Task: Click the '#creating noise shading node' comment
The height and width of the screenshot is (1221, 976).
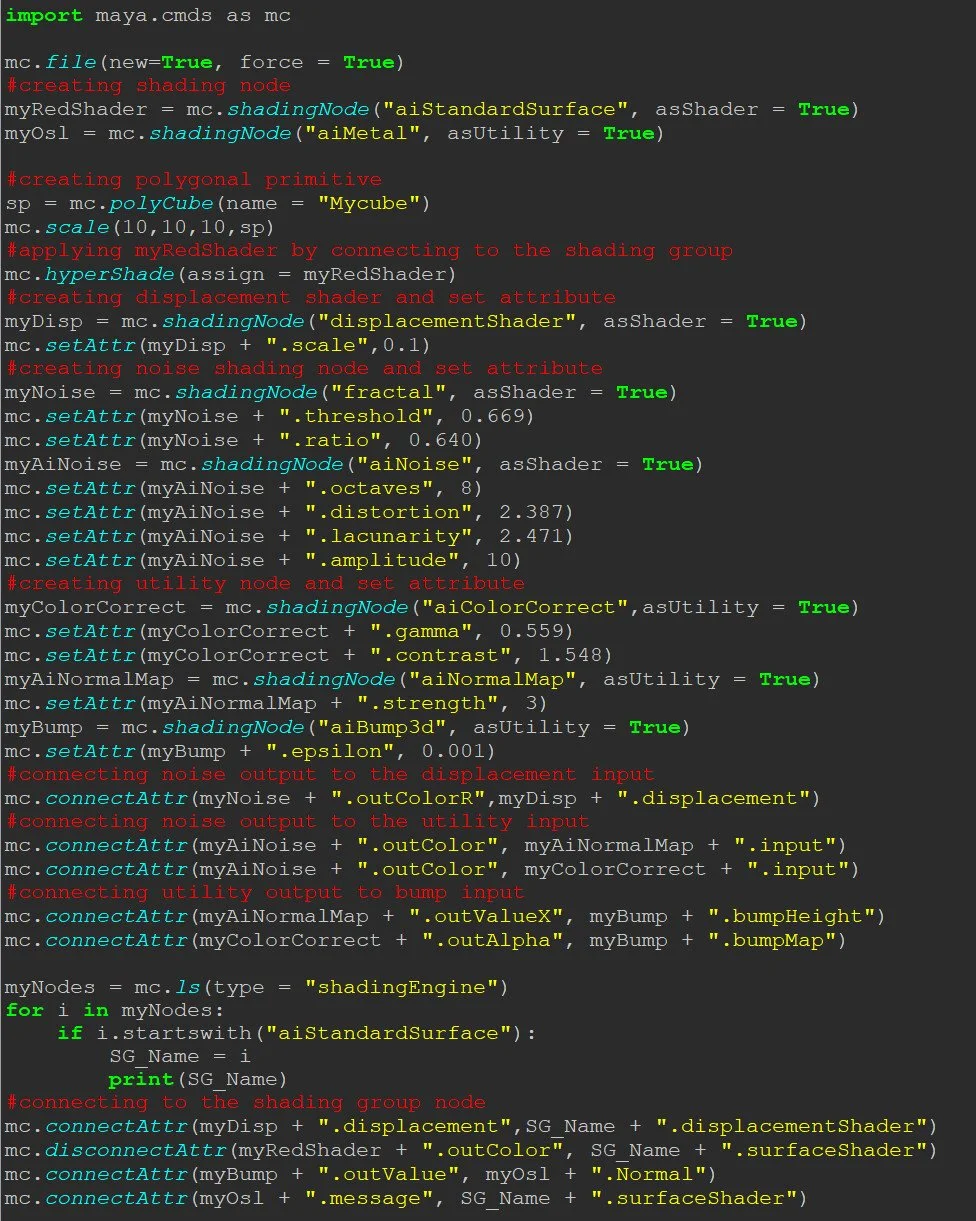Action: point(304,369)
